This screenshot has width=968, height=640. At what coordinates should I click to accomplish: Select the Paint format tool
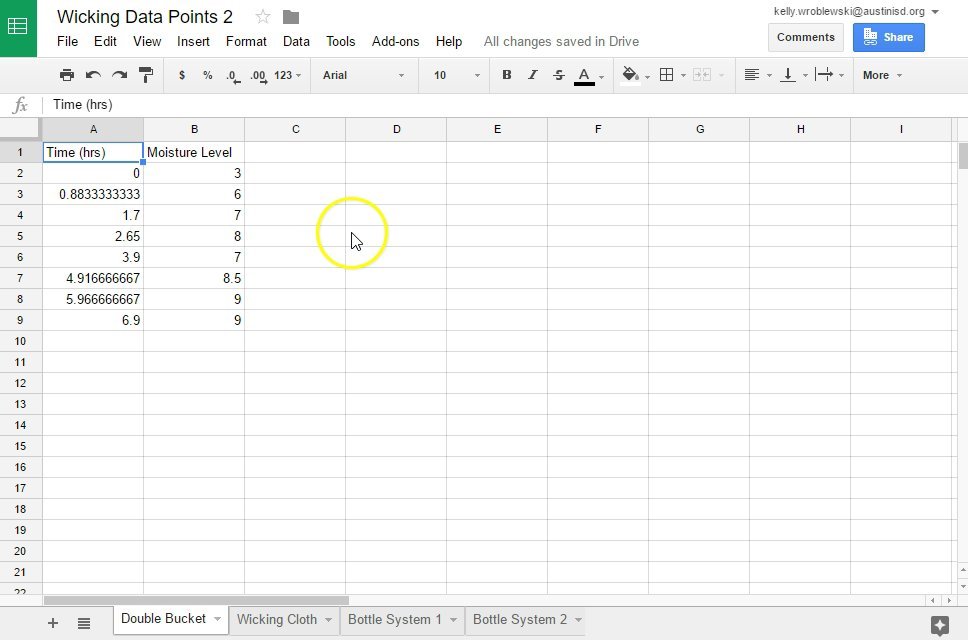click(144, 75)
